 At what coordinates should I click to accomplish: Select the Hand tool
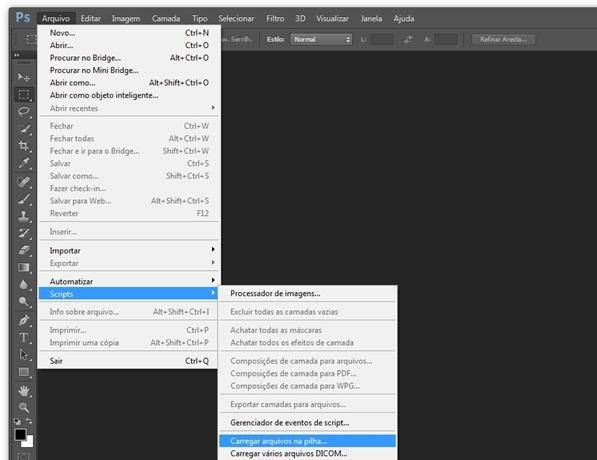[x=24, y=390]
